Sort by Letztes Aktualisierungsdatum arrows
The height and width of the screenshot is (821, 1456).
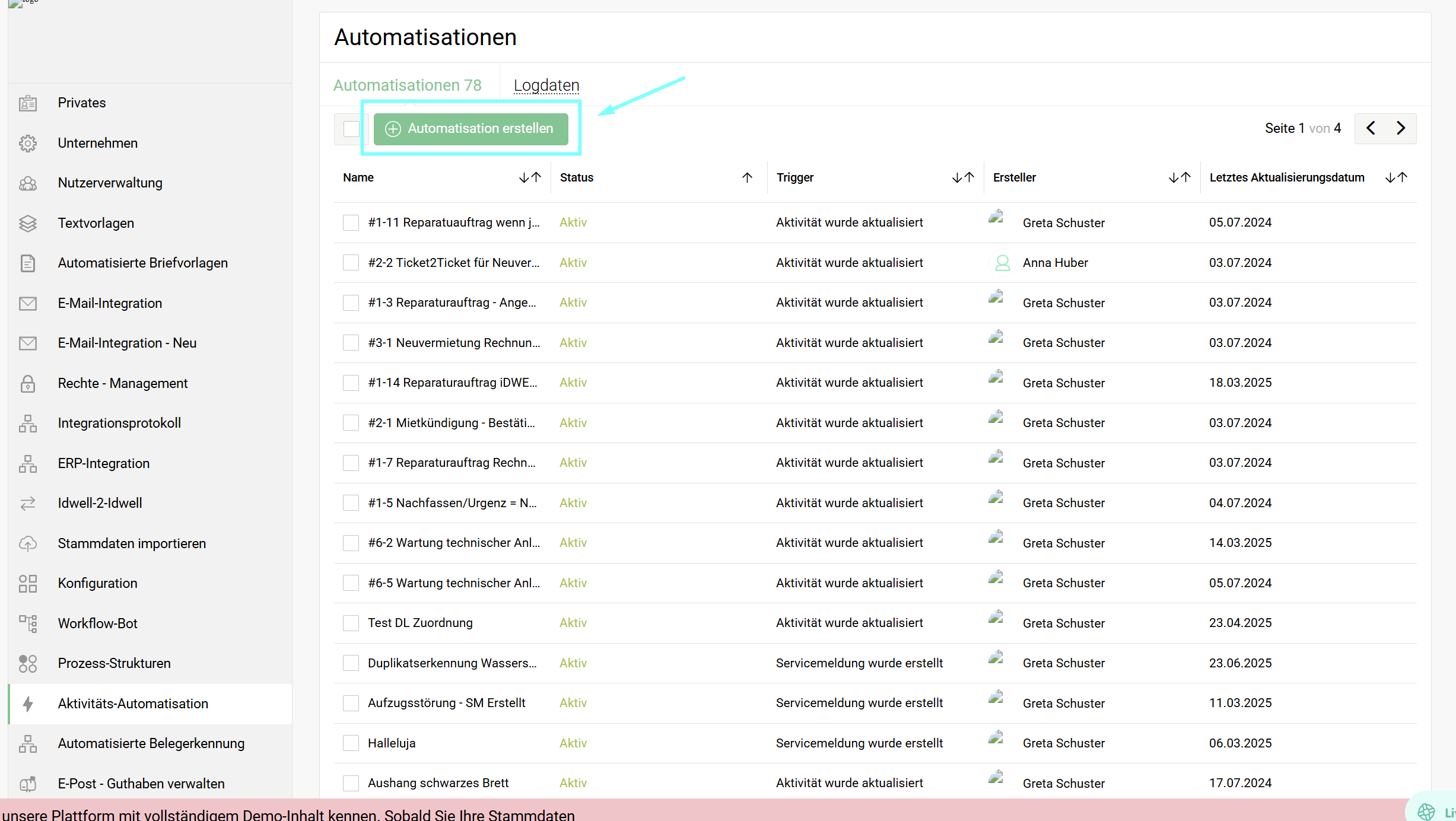point(1396,177)
